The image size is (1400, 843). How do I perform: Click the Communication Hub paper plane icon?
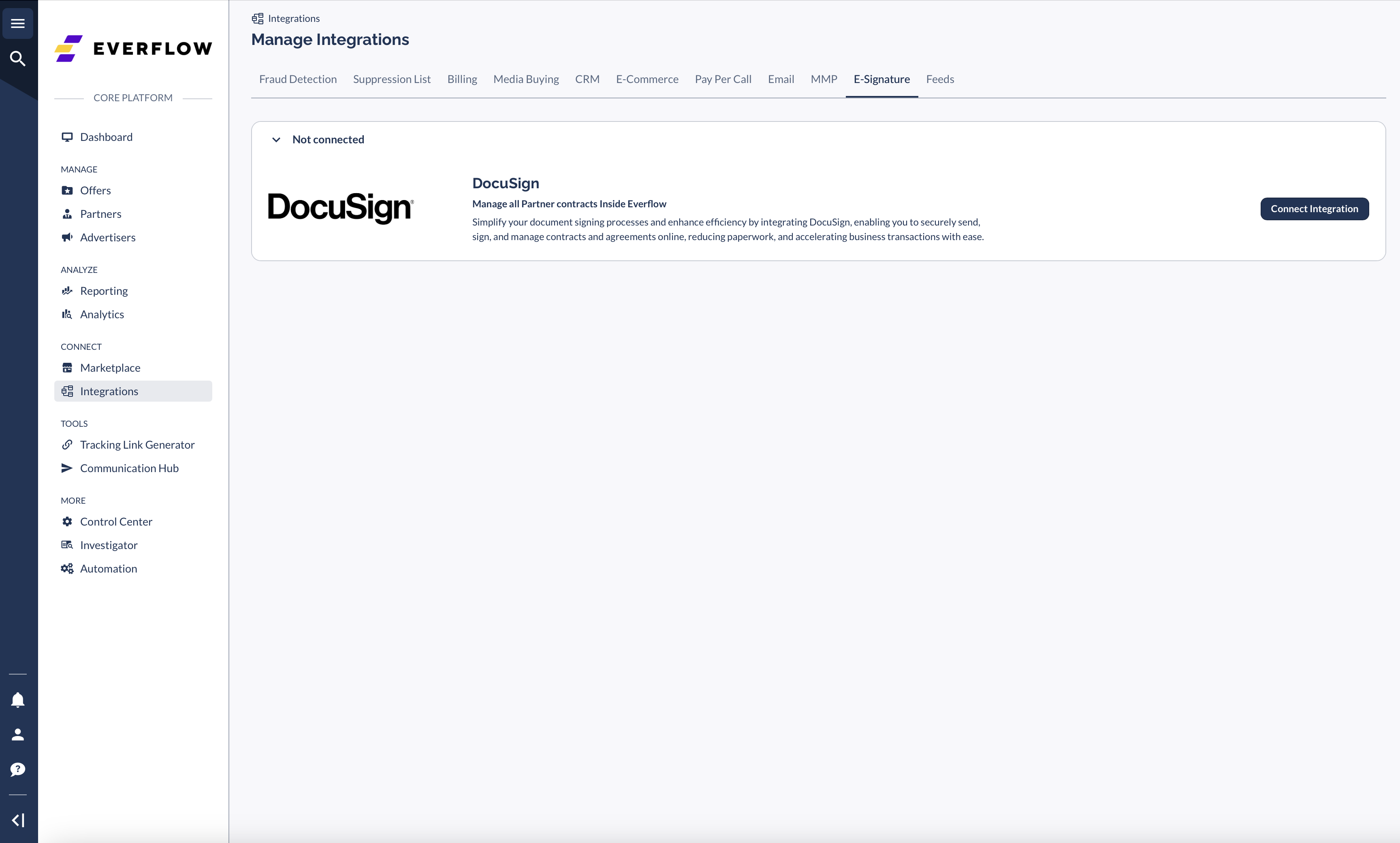tap(67, 468)
